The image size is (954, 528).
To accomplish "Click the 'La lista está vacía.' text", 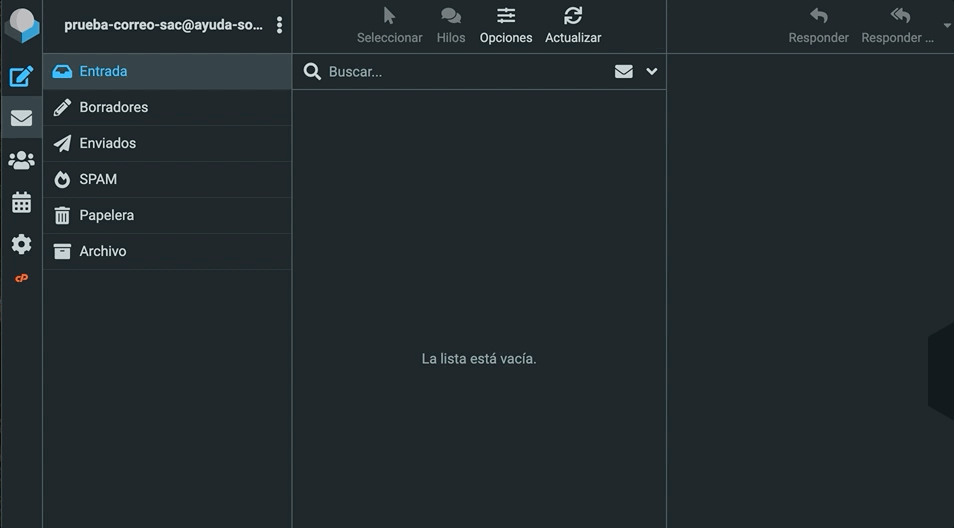I will coord(479,359).
